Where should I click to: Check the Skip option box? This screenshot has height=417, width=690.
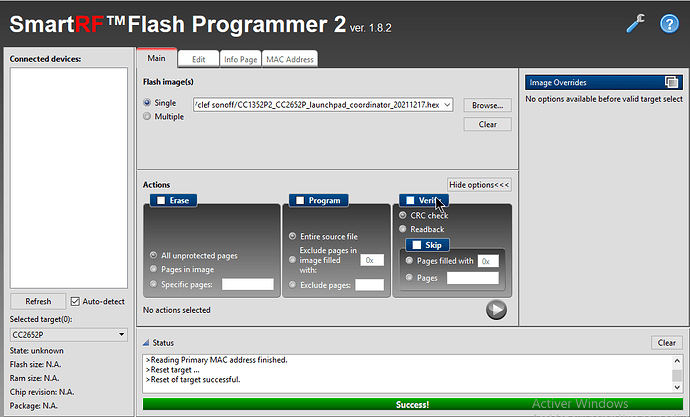click(x=417, y=245)
